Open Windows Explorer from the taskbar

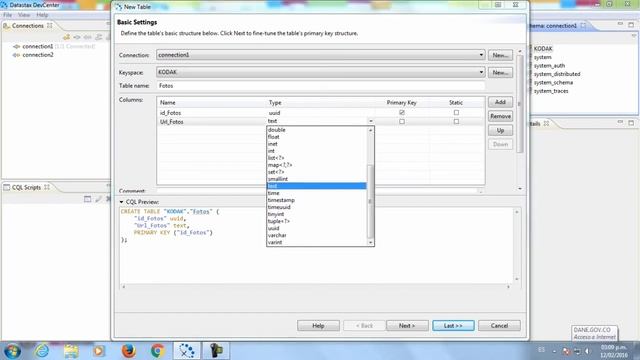(x=71, y=351)
